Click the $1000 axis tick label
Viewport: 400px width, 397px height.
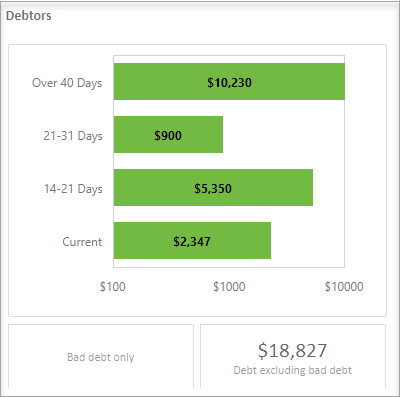(x=229, y=287)
